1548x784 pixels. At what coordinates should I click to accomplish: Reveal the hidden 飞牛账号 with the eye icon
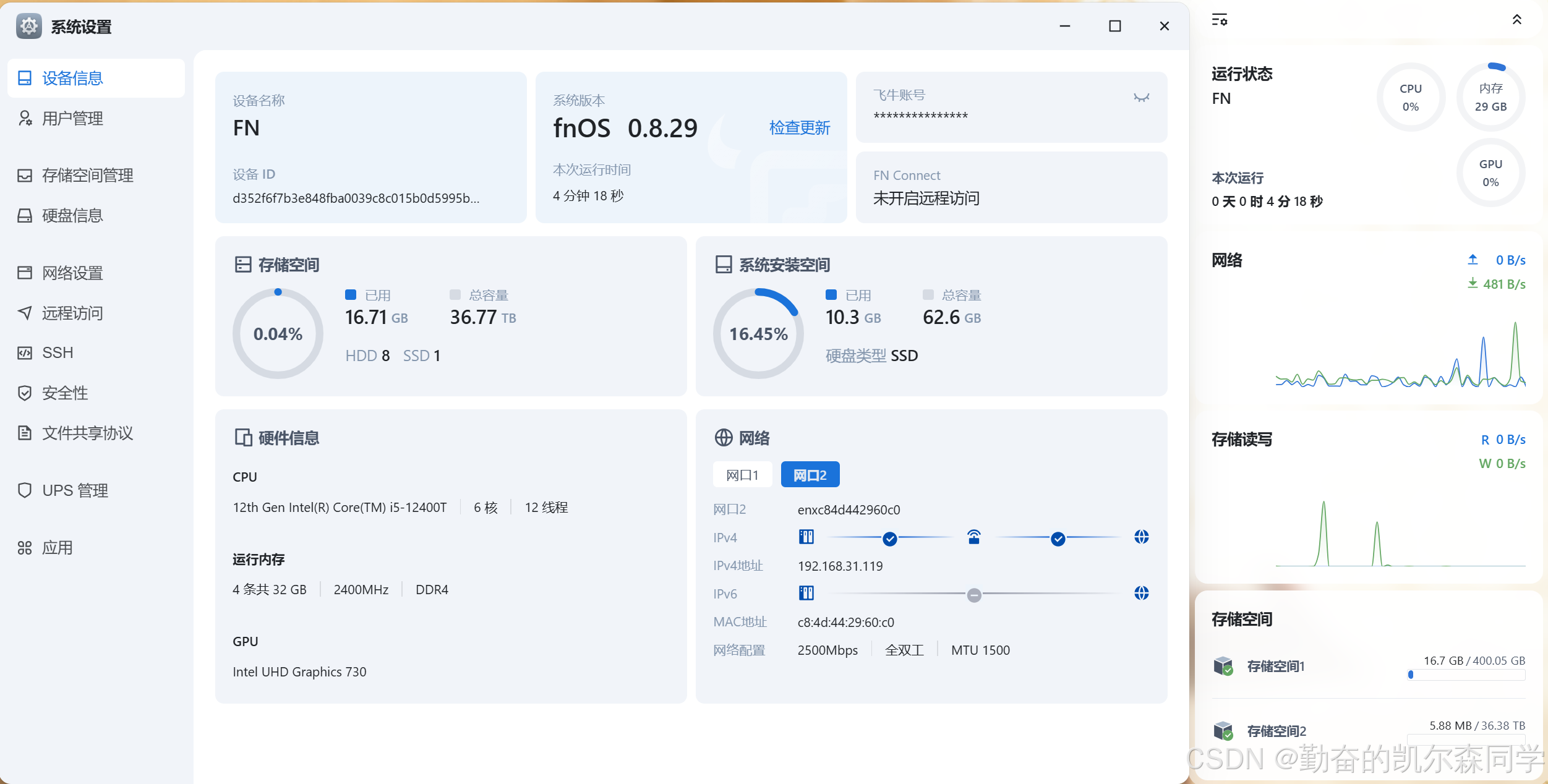click(1141, 98)
